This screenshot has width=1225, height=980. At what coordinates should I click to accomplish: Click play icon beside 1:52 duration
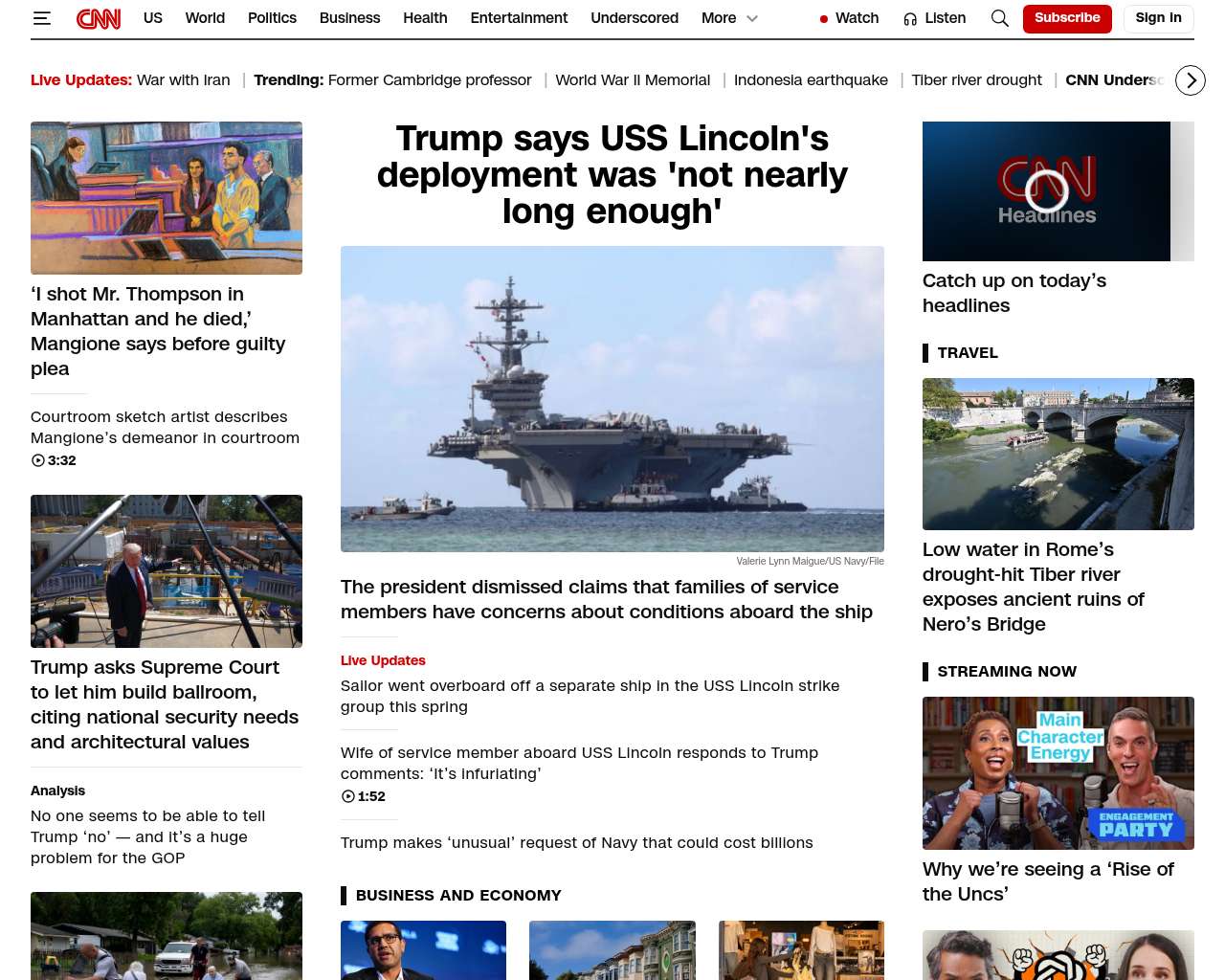point(348,796)
